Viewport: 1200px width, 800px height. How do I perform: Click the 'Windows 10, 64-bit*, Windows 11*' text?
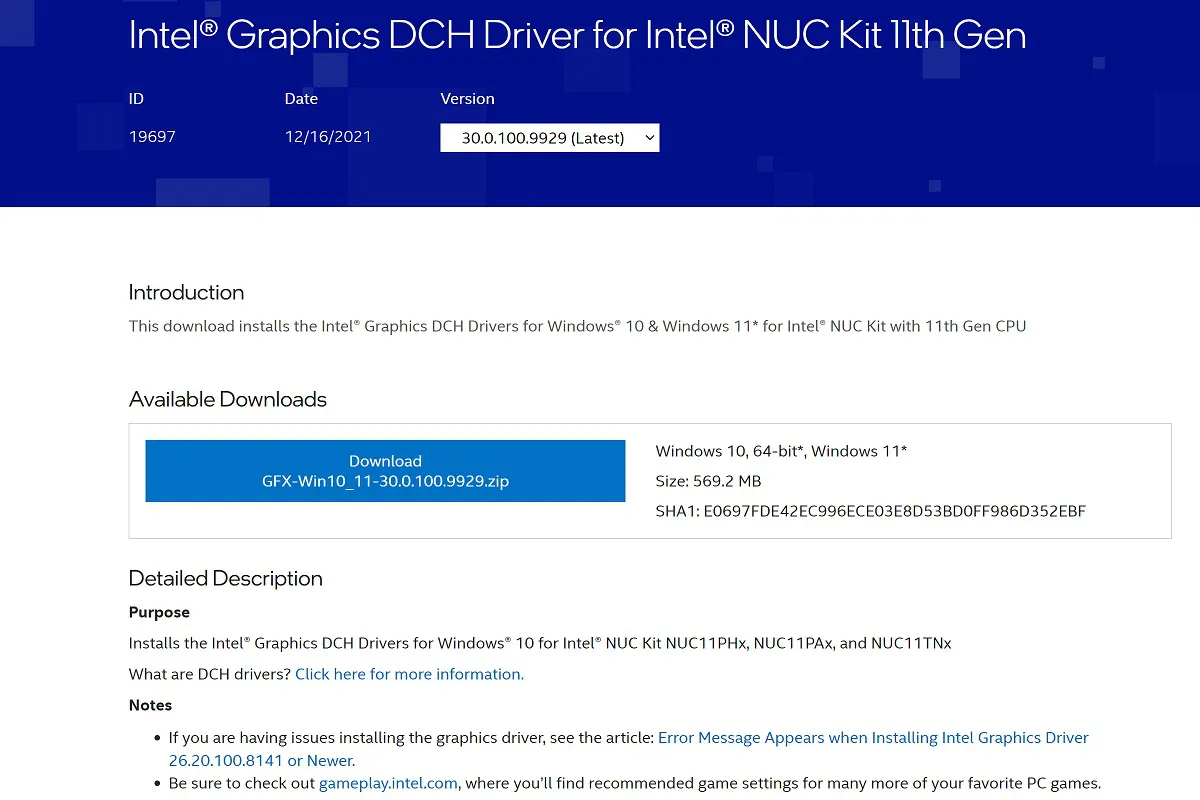781,451
